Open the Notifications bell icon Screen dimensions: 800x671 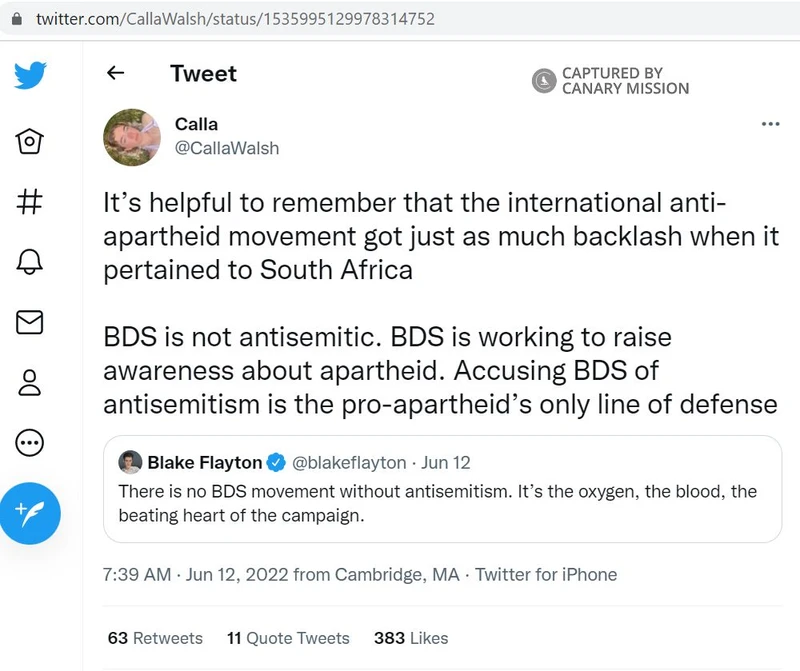point(31,261)
